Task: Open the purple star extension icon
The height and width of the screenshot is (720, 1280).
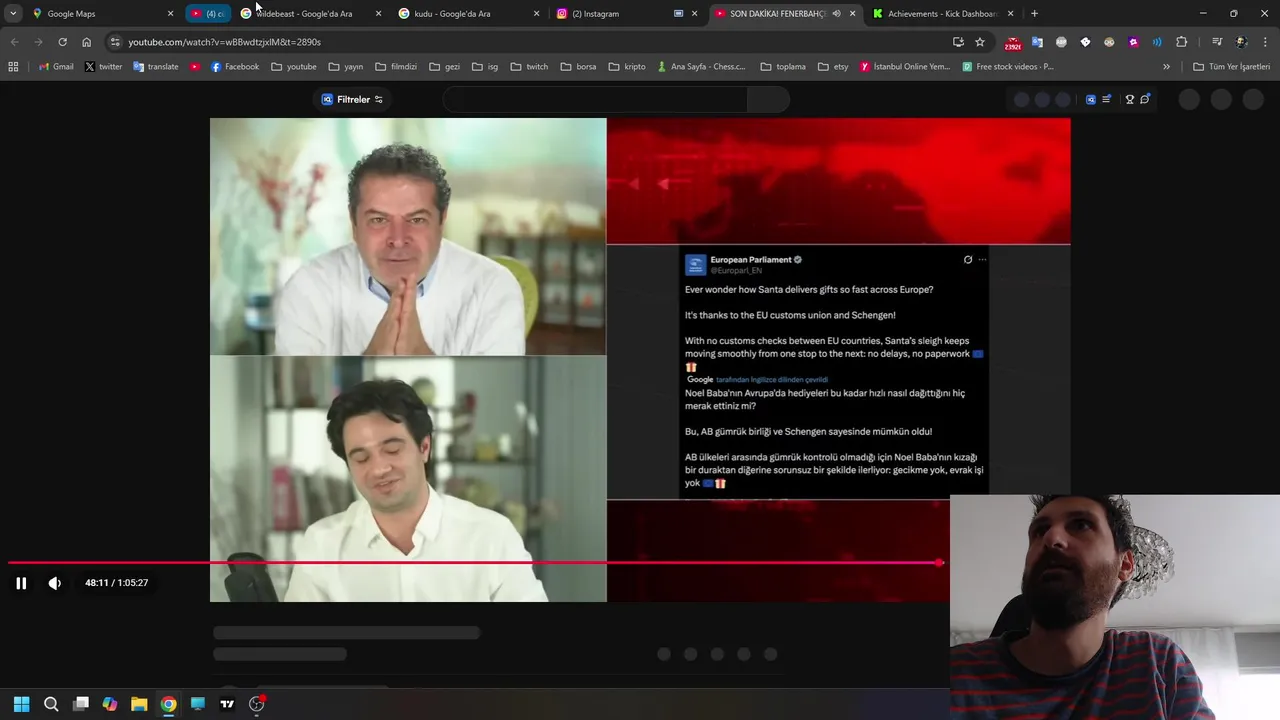Action: coord(1133,42)
